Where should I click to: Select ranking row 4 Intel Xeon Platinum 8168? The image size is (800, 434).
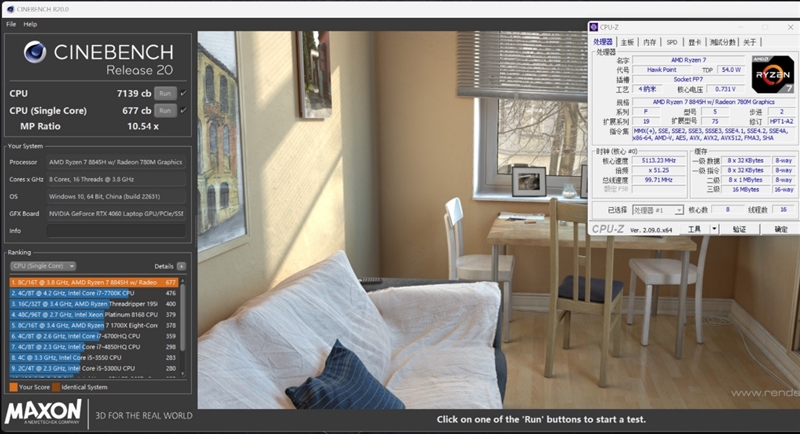(94, 315)
